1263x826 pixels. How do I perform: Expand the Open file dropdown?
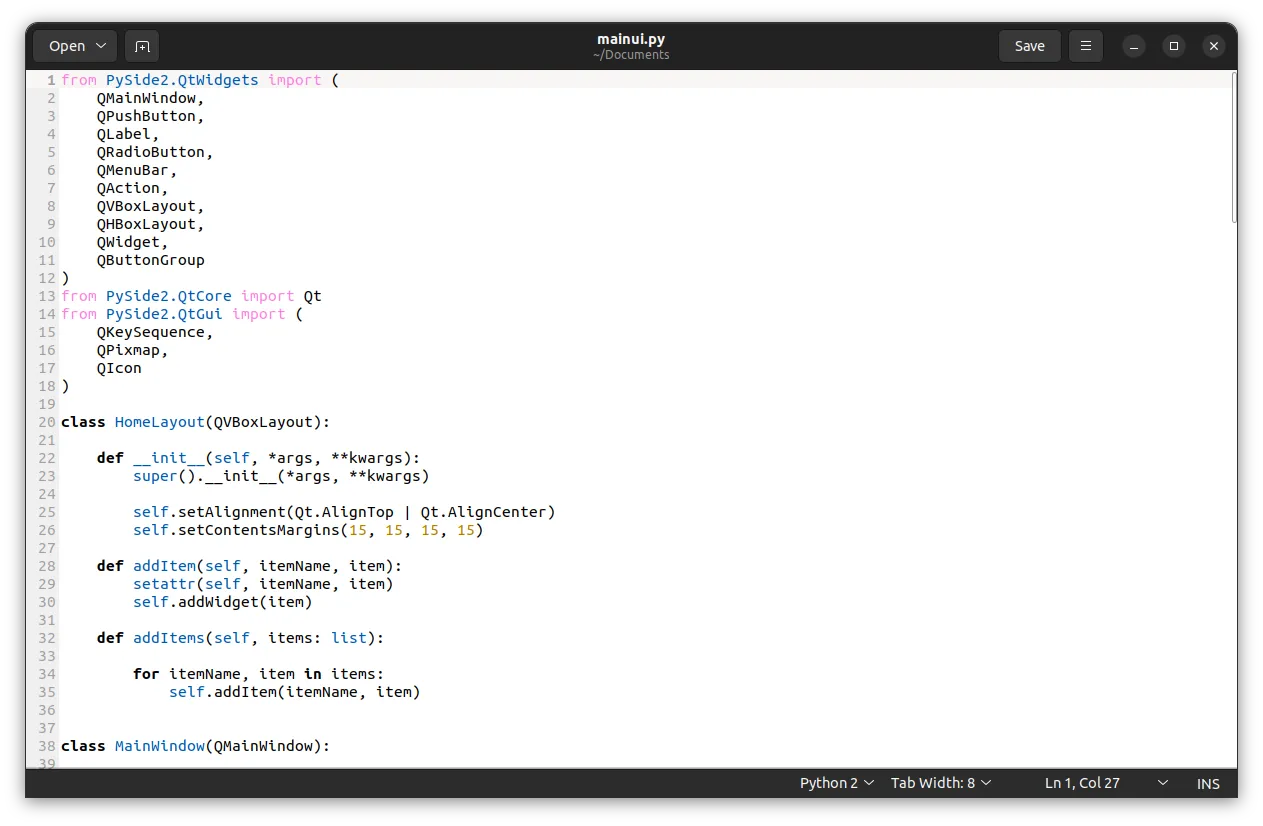(x=75, y=46)
